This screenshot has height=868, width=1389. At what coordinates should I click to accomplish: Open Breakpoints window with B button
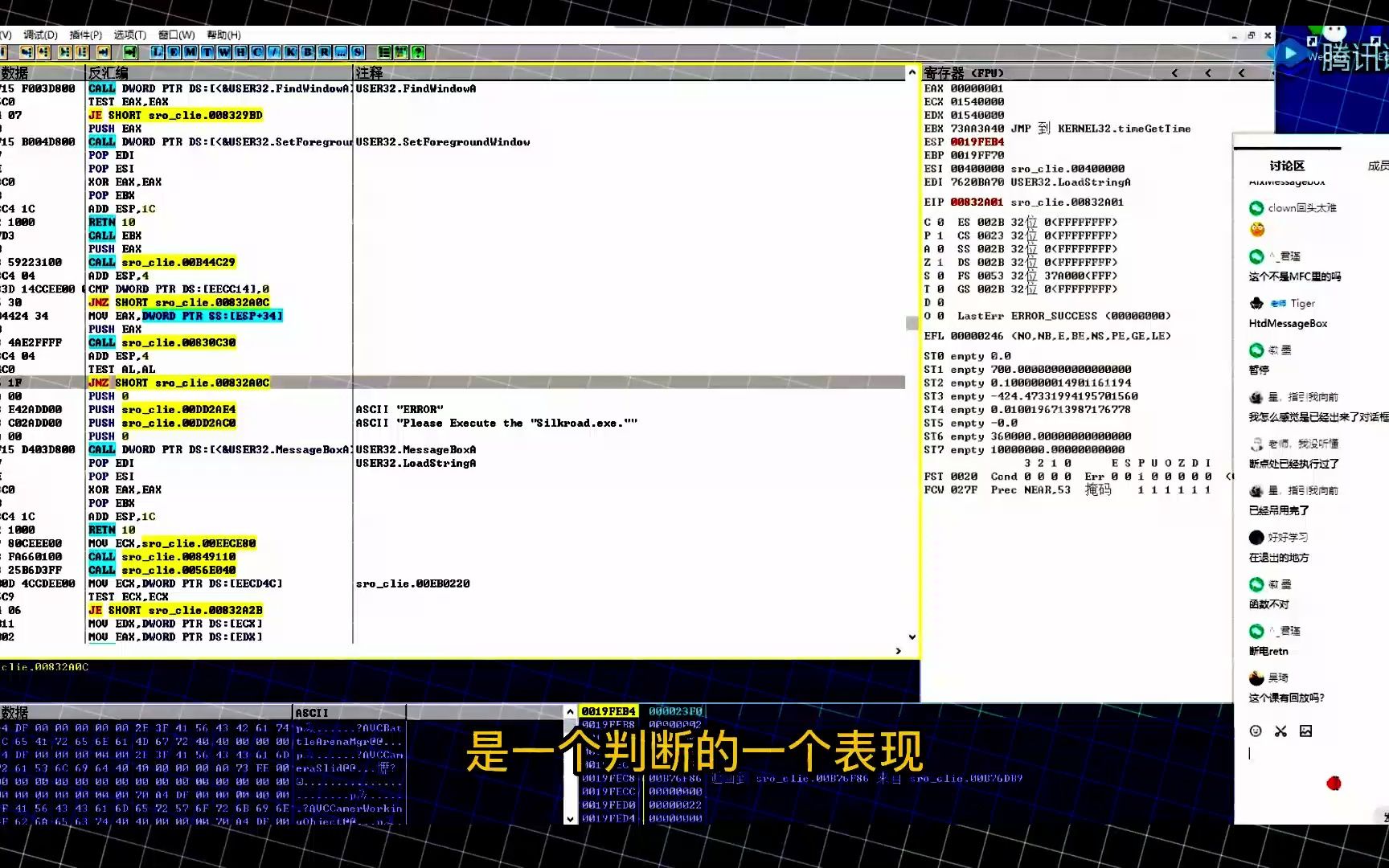(x=307, y=52)
